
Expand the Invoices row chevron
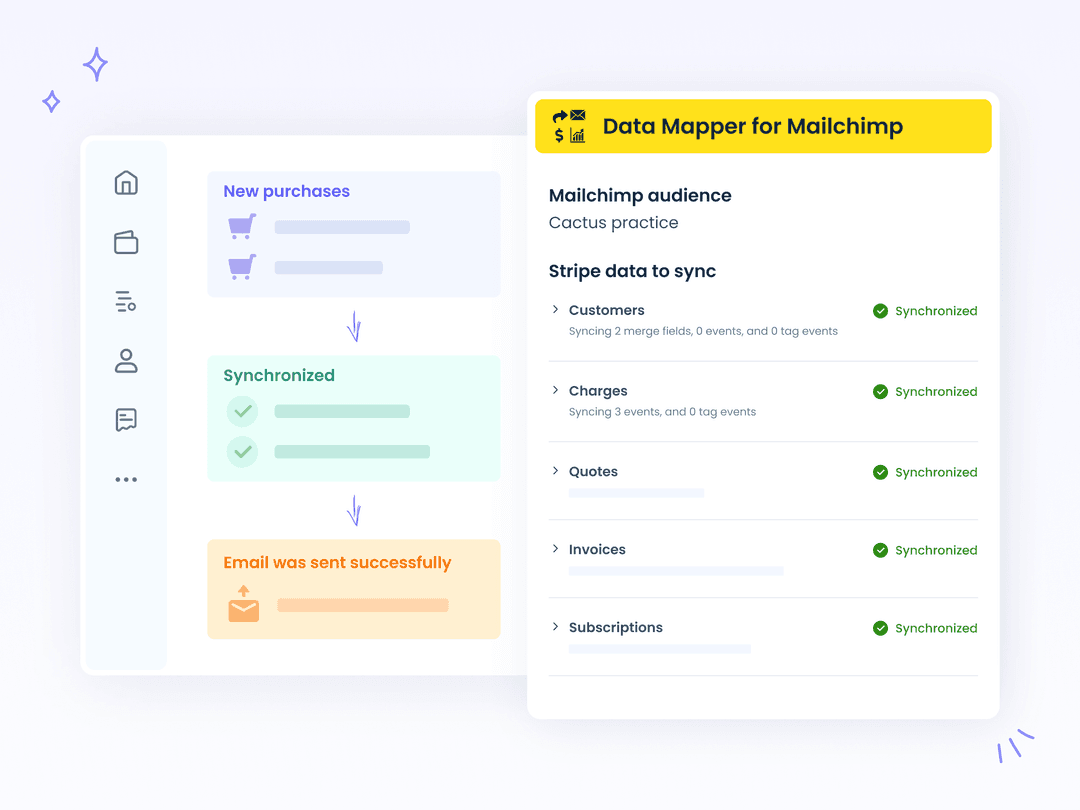(555, 548)
